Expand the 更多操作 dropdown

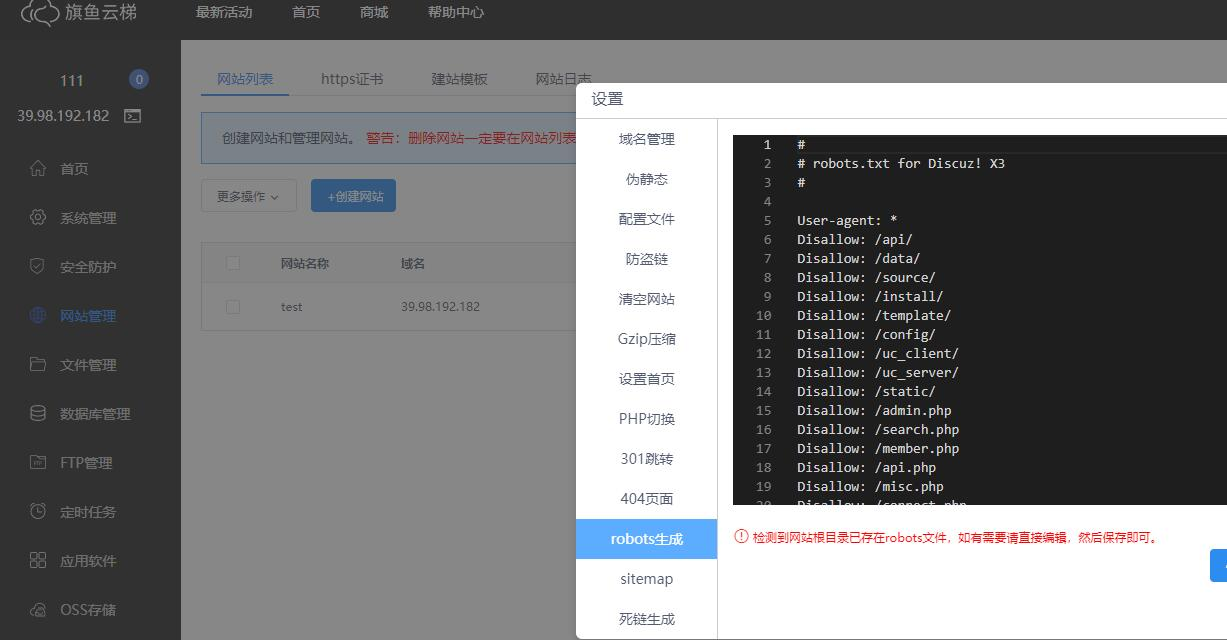coord(248,197)
